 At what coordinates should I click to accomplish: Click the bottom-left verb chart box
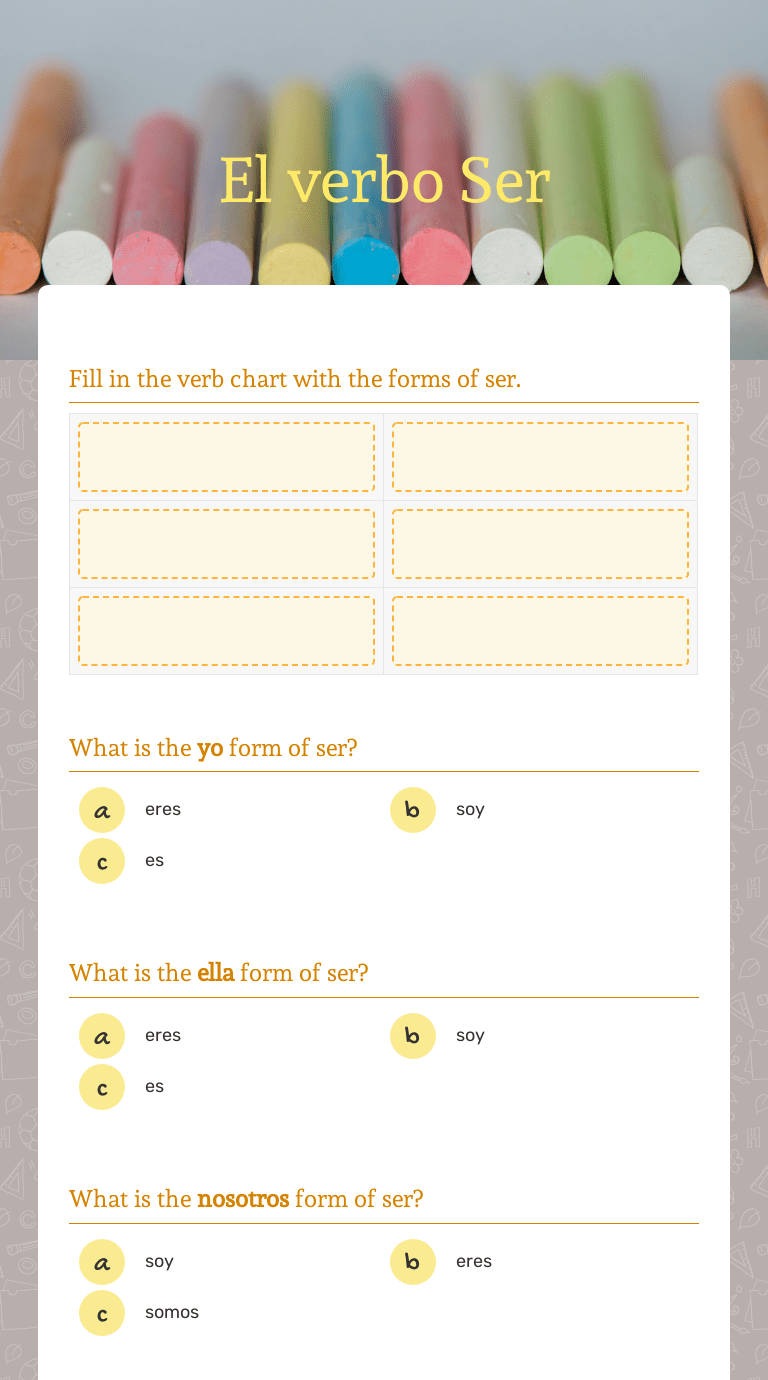(226, 631)
